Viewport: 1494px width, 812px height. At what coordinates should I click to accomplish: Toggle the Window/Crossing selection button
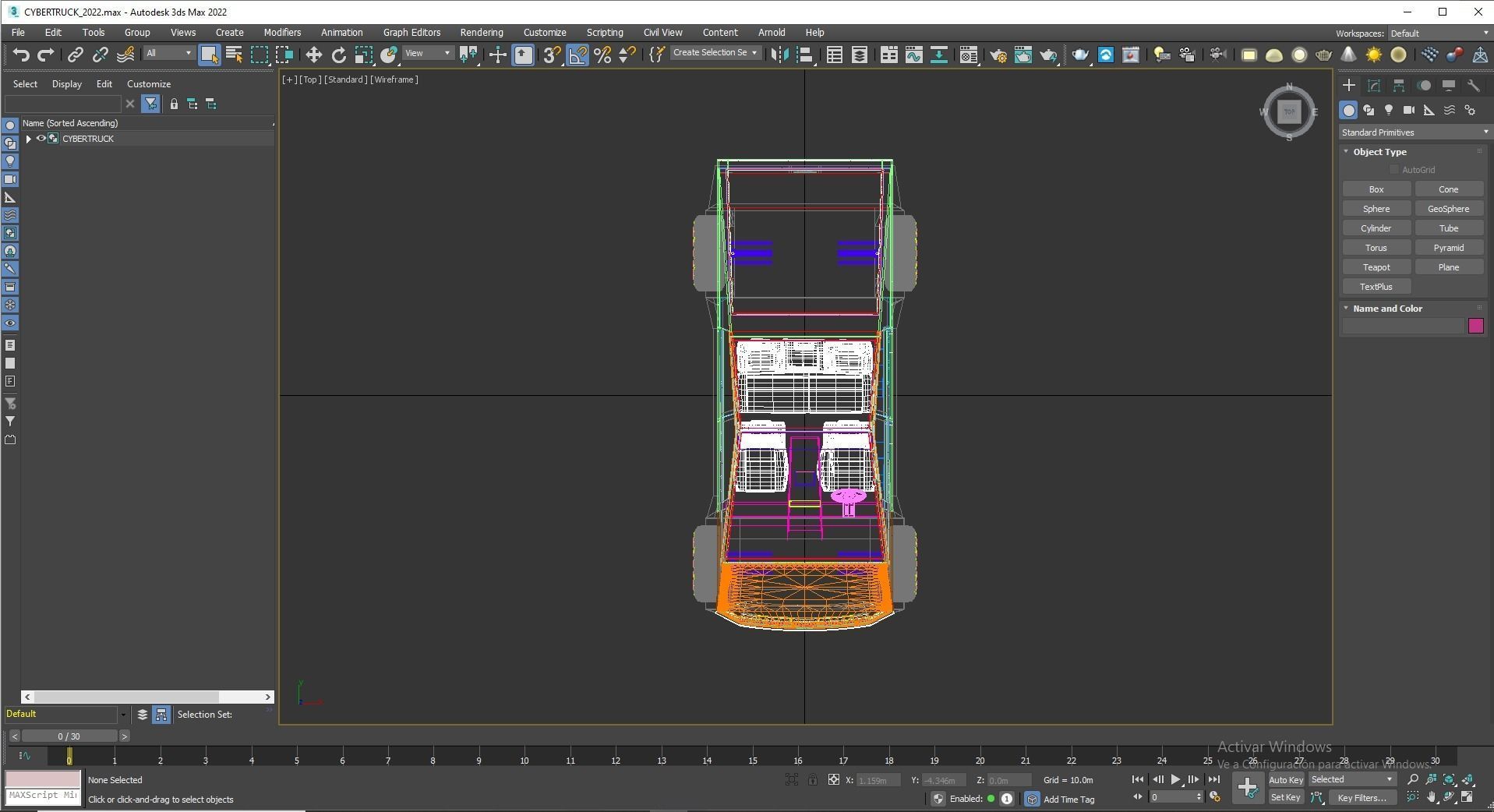point(284,55)
